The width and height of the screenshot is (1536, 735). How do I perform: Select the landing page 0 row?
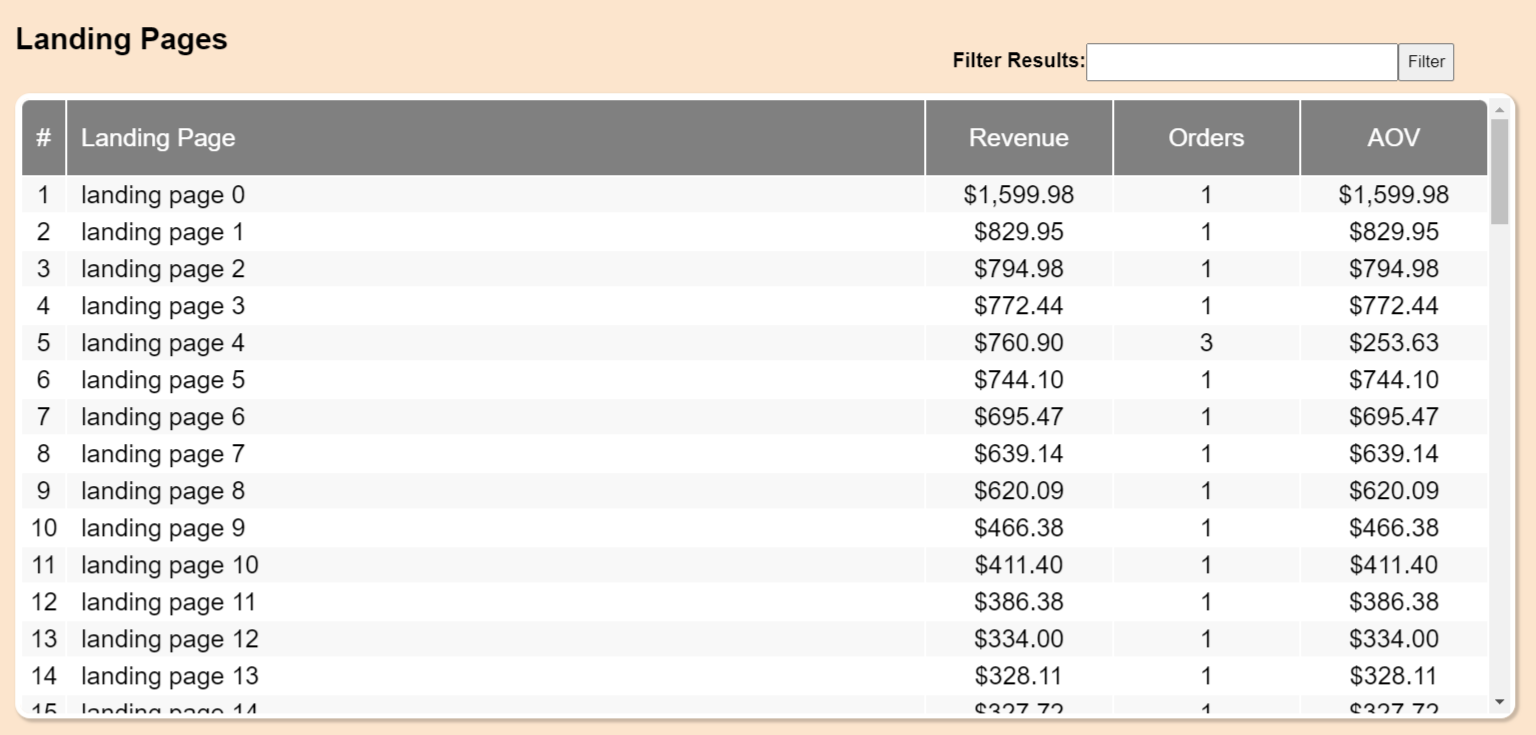point(163,195)
